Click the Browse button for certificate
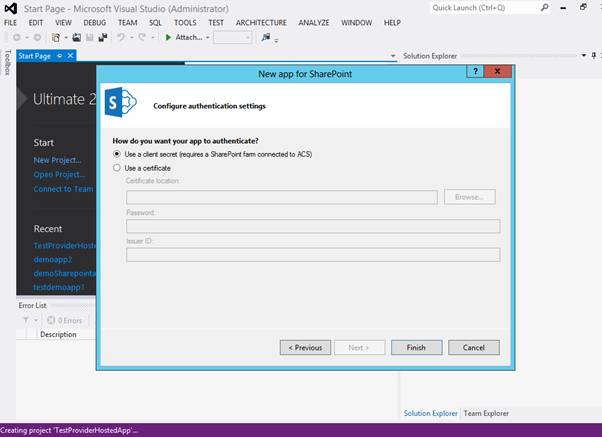The height and width of the screenshot is (437, 602). click(470, 197)
